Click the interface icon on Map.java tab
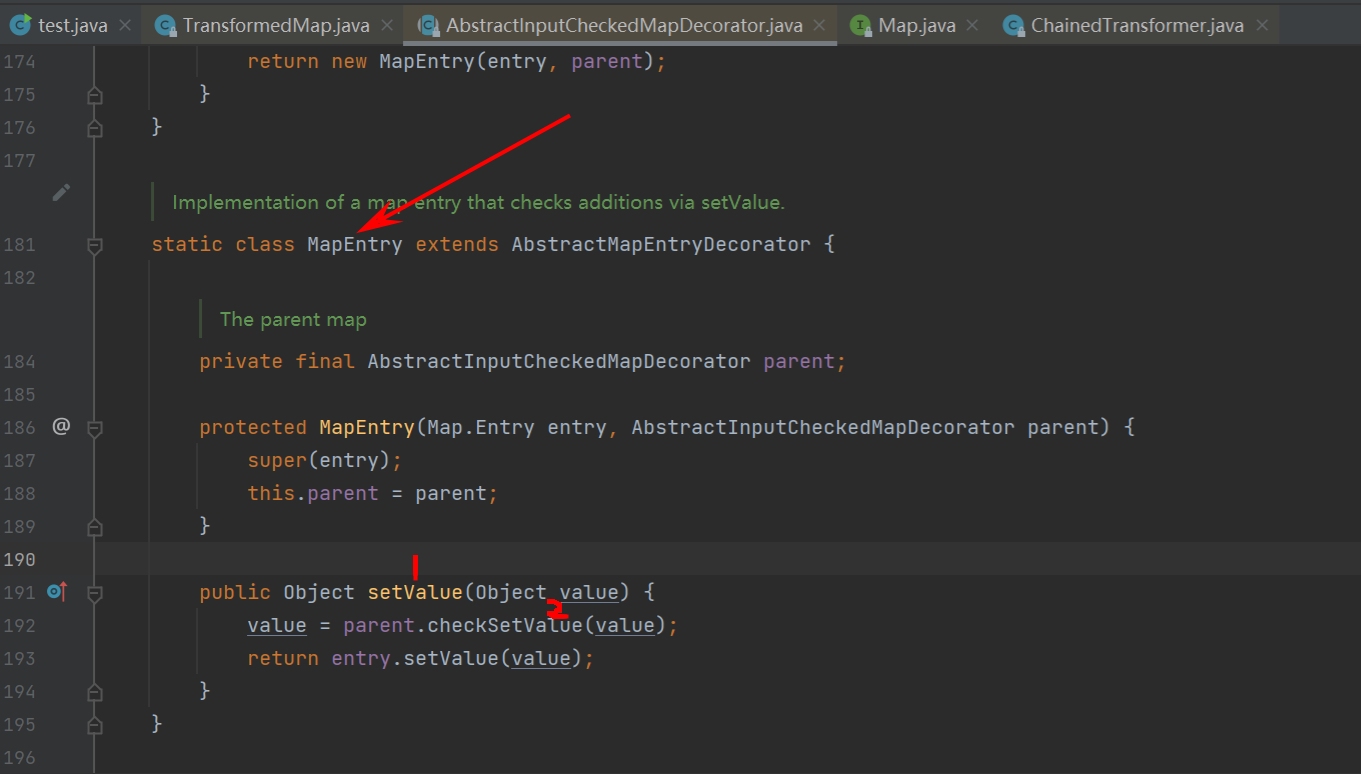The width and height of the screenshot is (1361, 774). (x=860, y=25)
